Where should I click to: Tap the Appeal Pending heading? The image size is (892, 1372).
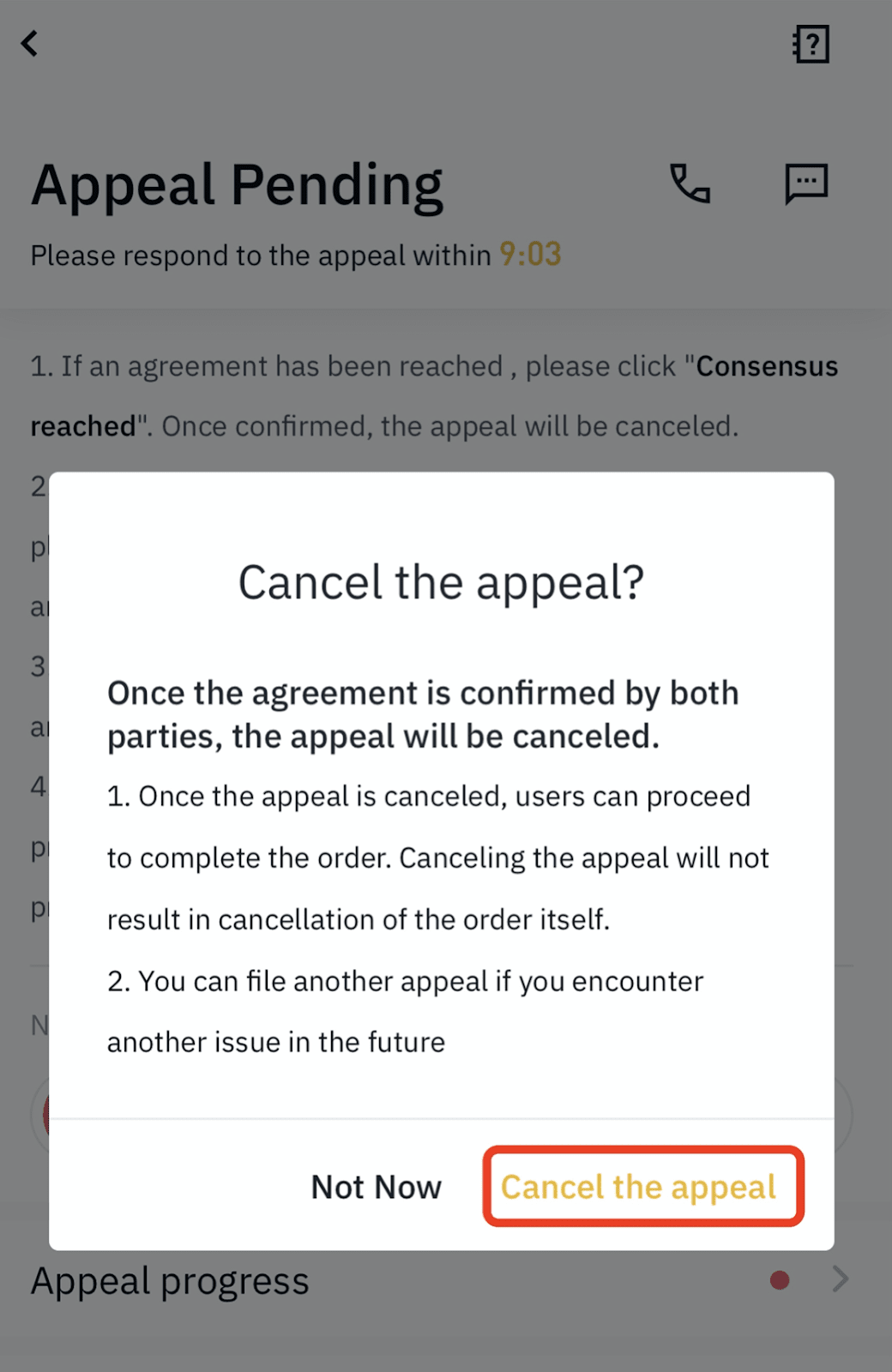coord(238,185)
